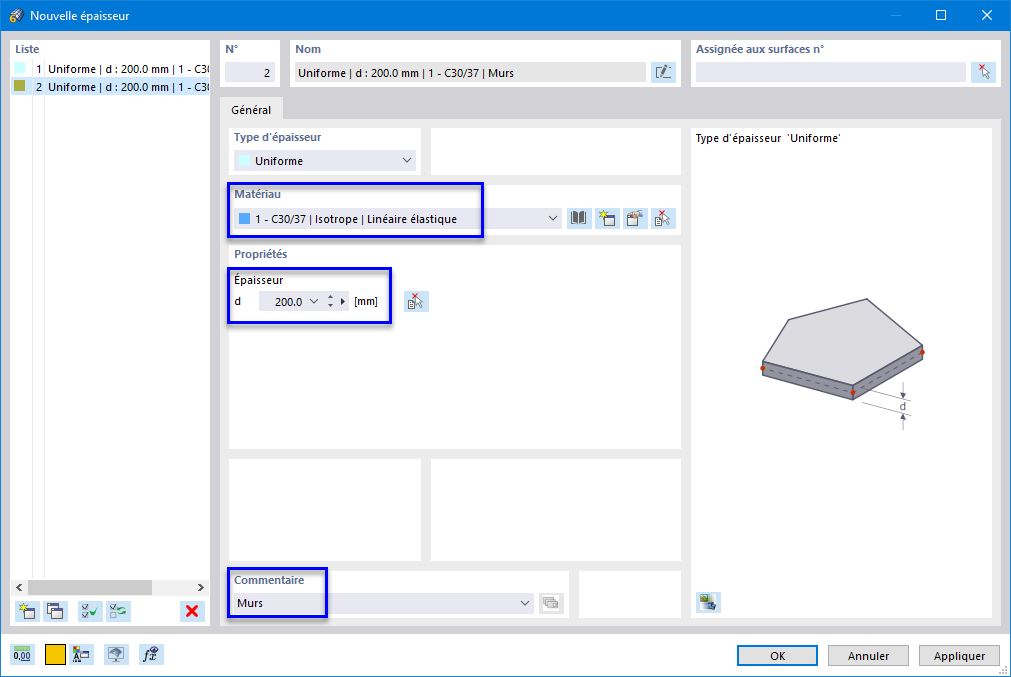Expand the Matériau C30/37 dropdown

pyautogui.click(x=553, y=219)
